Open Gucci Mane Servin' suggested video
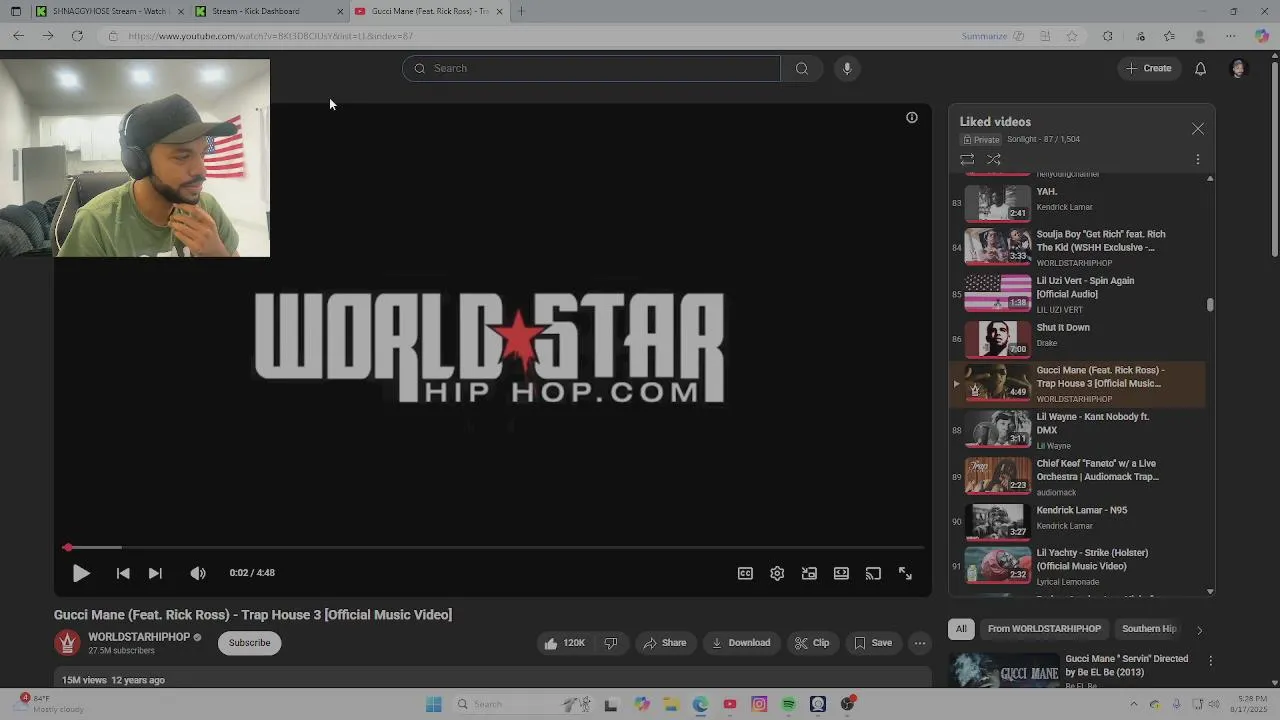The width and height of the screenshot is (1280, 720). point(1126,665)
